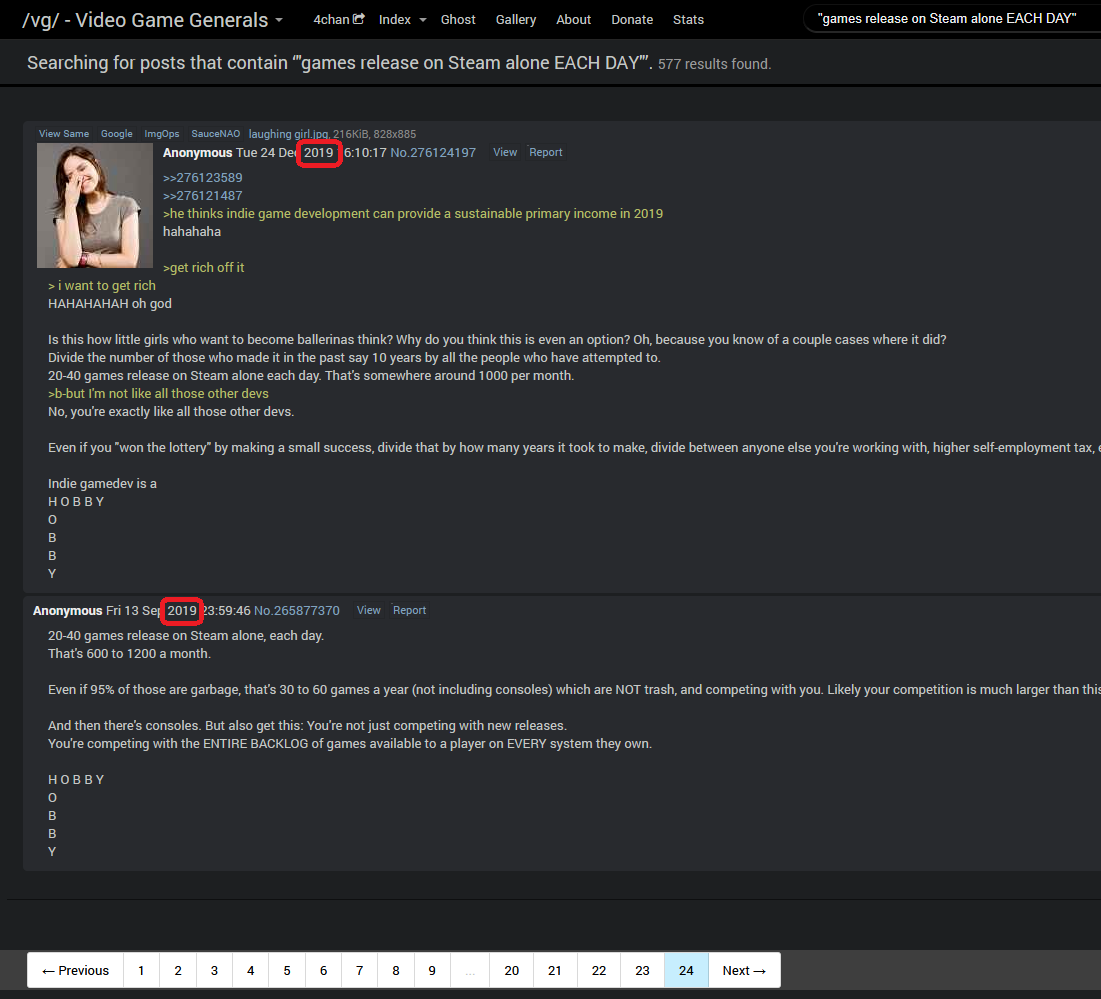Click the '577 results found.' text
This screenshot has width=1101, height=999.
coord(714,64)
